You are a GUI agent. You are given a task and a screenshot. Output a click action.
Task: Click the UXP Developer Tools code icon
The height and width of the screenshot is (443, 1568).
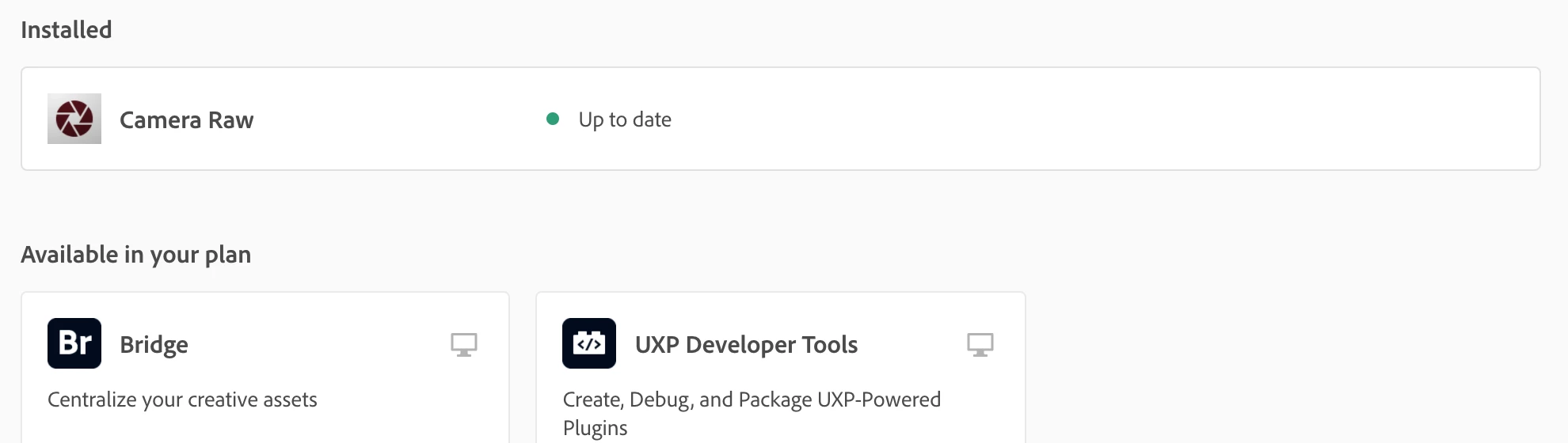coord(589,343)
